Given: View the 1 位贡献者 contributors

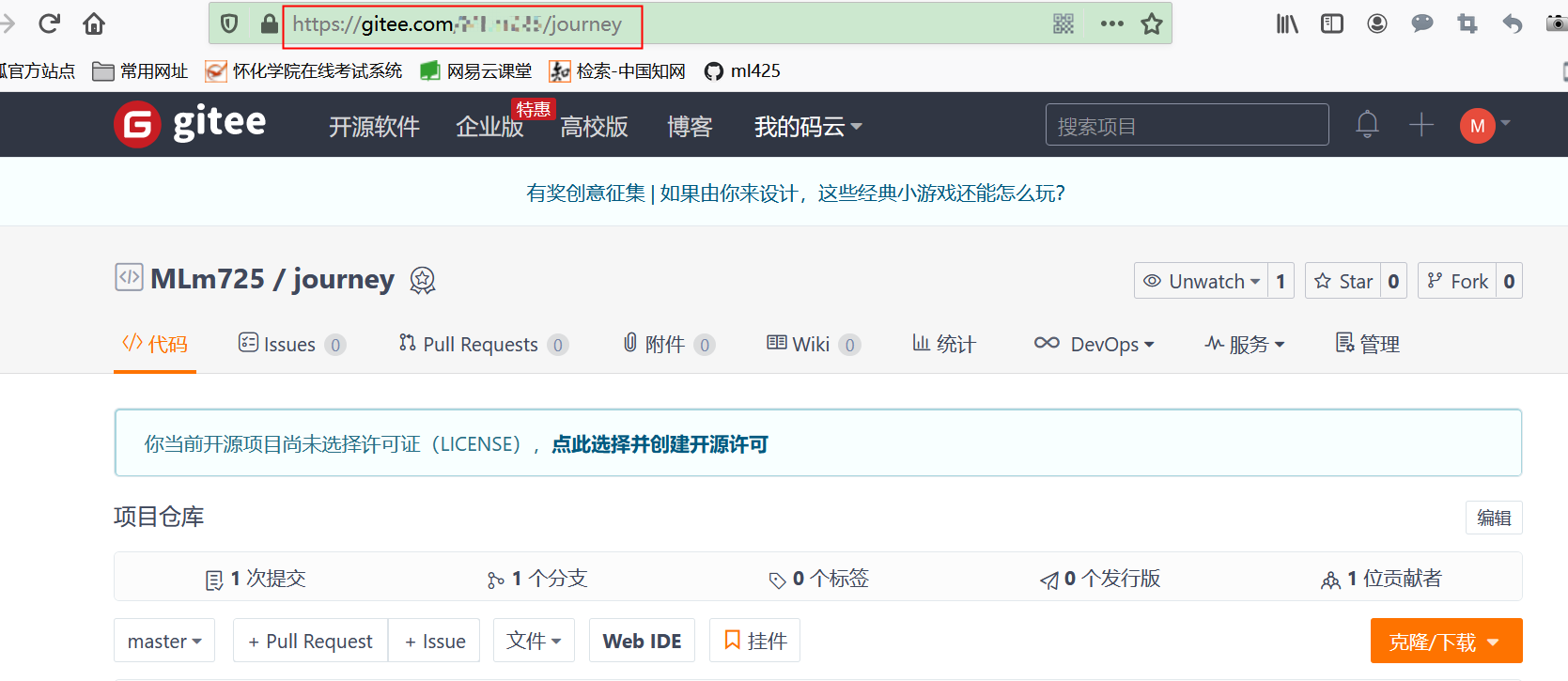Looking at the screenshot, I should click(1381, 579).
